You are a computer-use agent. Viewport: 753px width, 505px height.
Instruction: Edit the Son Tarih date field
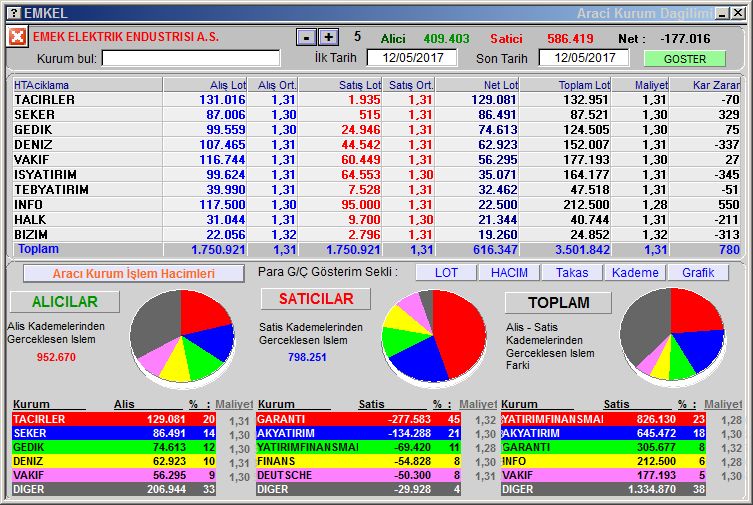584,58
